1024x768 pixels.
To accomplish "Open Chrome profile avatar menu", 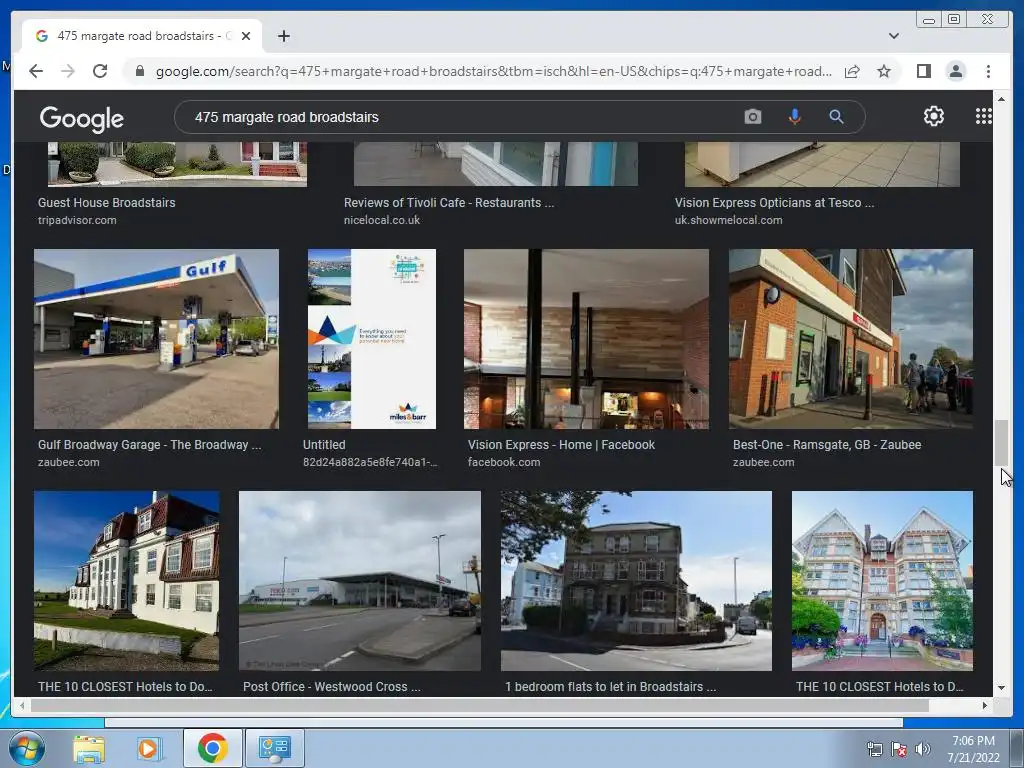I will (x=955, y=71).
